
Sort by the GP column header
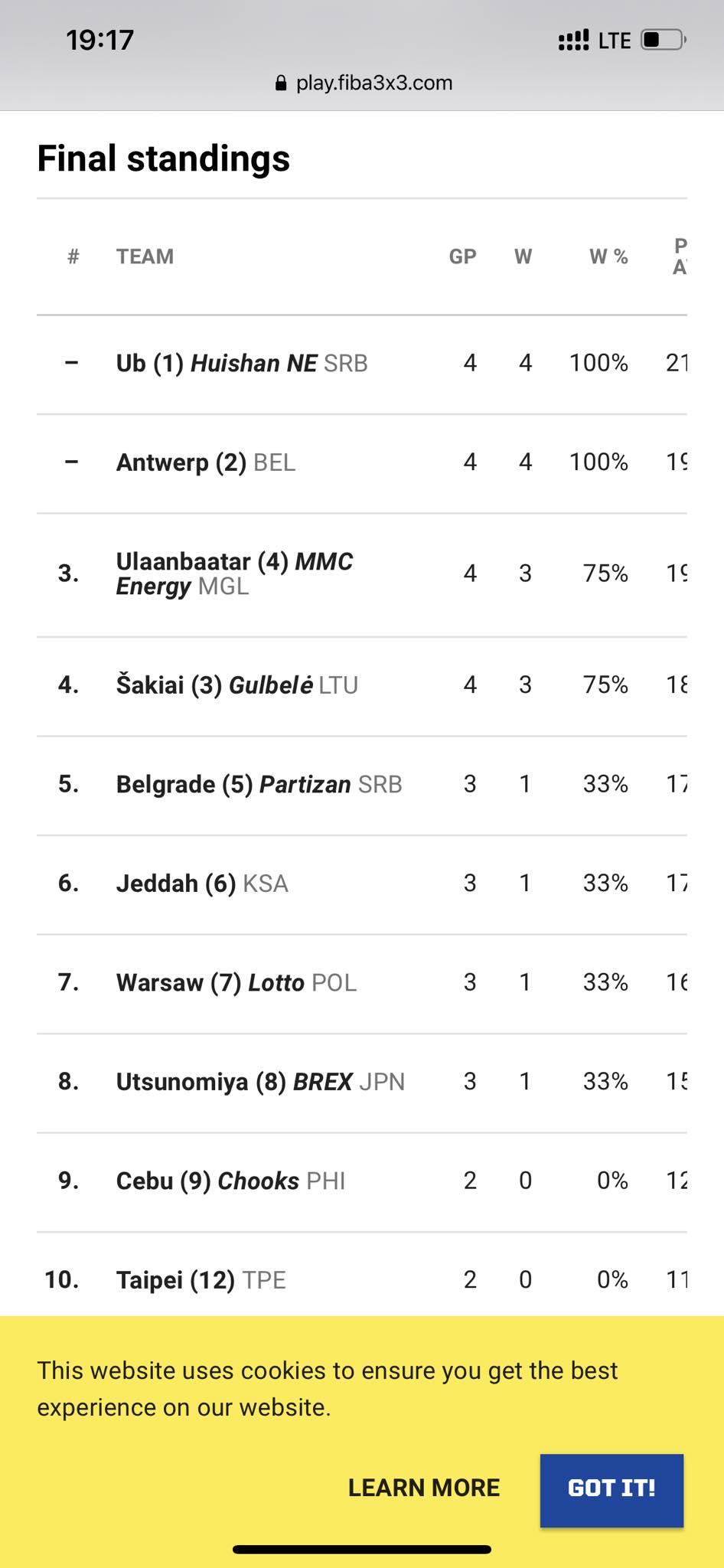[x=462, y=256]
